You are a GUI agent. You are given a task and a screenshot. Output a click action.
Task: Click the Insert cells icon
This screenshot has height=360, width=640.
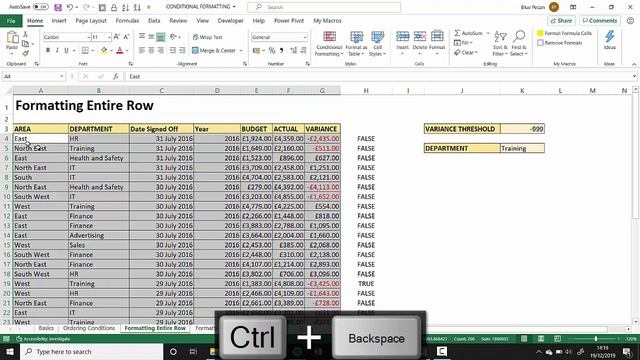[402, 37]
